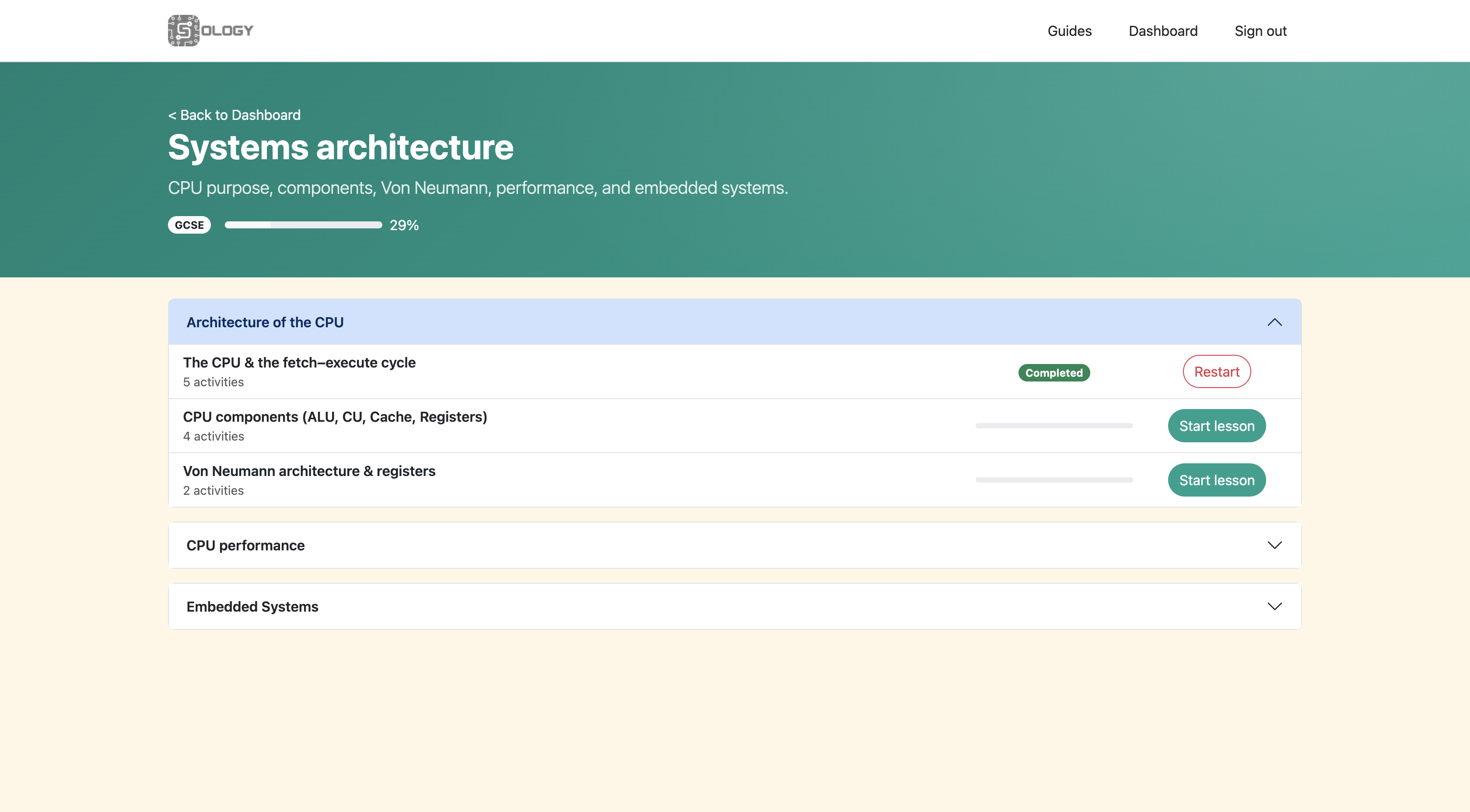Select CPU components (ALU, CU, Cache, Registers) title

tap(335, 417)
